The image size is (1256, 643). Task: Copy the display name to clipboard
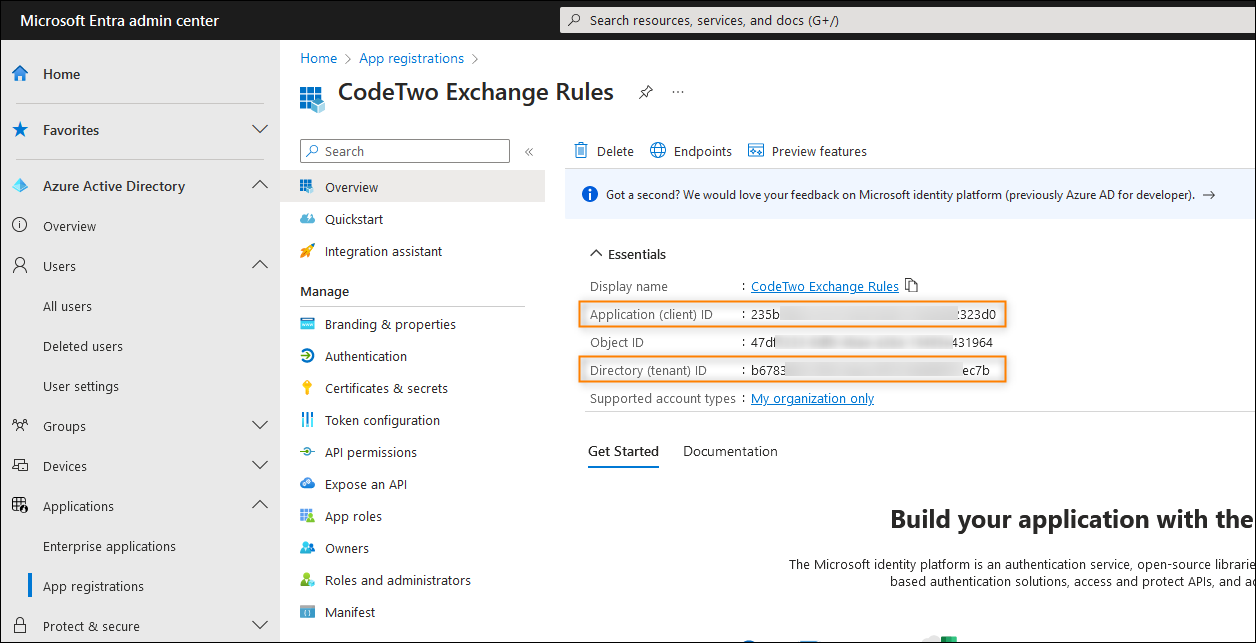tap(911, 286)
